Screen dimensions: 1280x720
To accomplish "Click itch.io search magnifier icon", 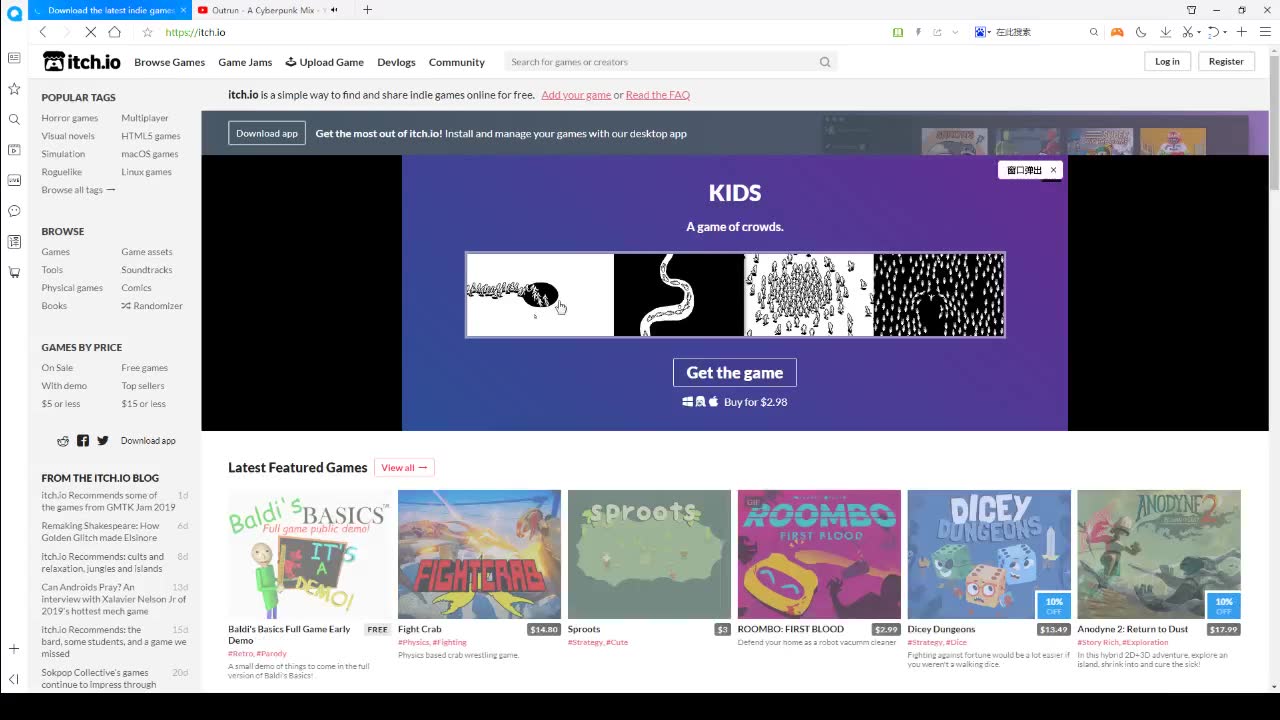I will (825, 62).
